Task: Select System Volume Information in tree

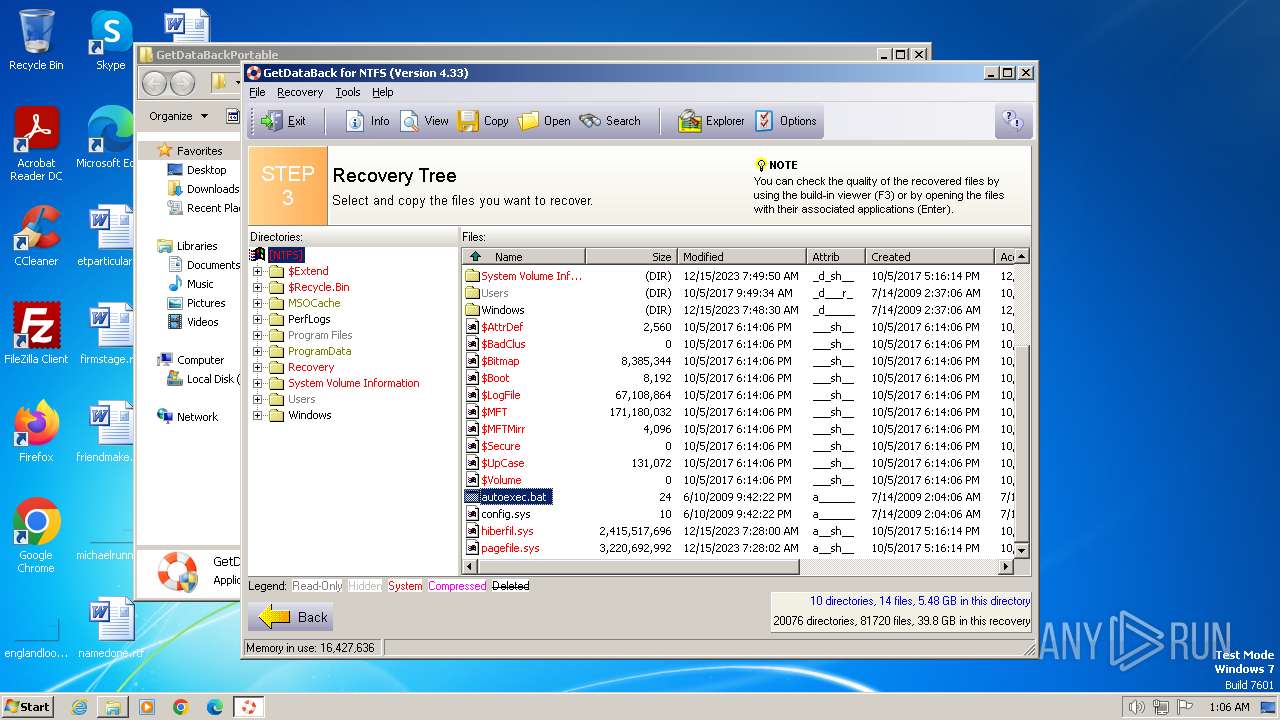Action: tap(353, 383)
